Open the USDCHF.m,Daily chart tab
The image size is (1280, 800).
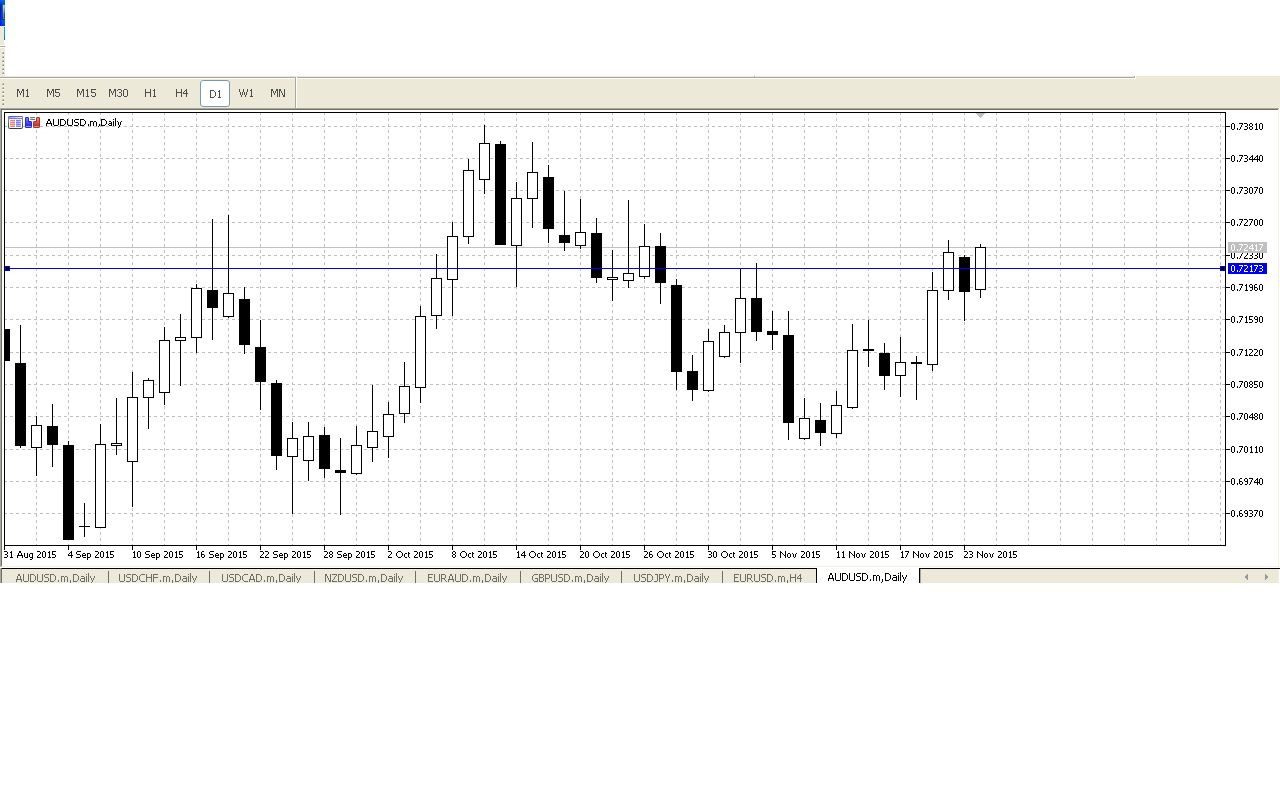pyautogui.click(x=157, y=577)
